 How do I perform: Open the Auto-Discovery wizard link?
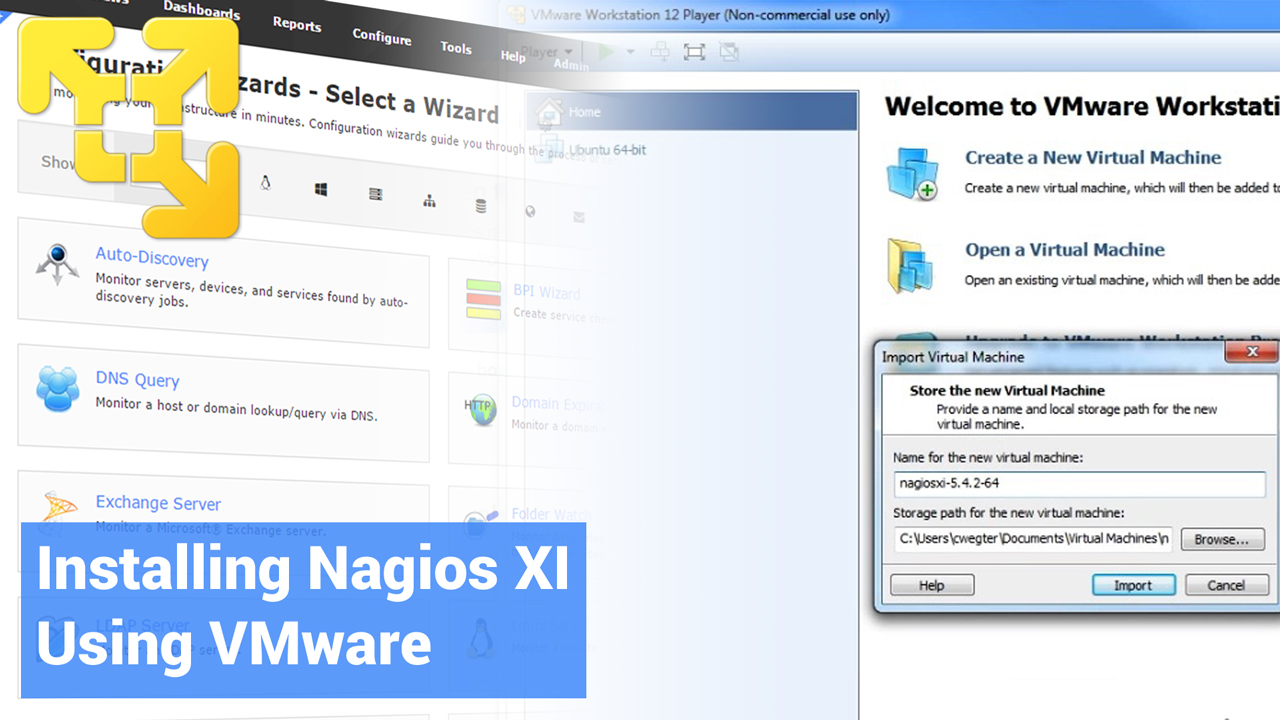tap(152, 259)
